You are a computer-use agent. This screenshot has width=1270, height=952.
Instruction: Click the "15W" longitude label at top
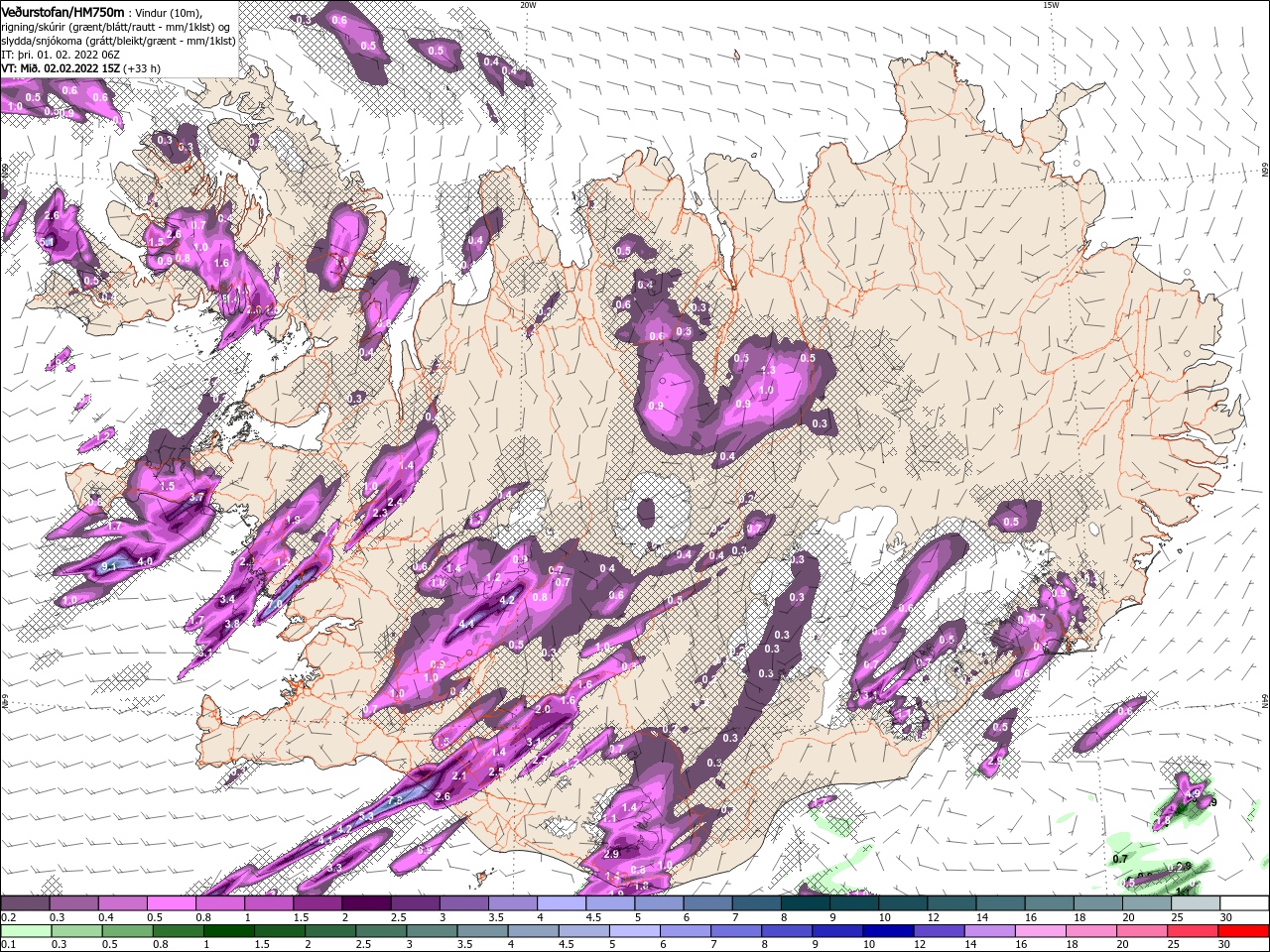(x=1051, y=5)
